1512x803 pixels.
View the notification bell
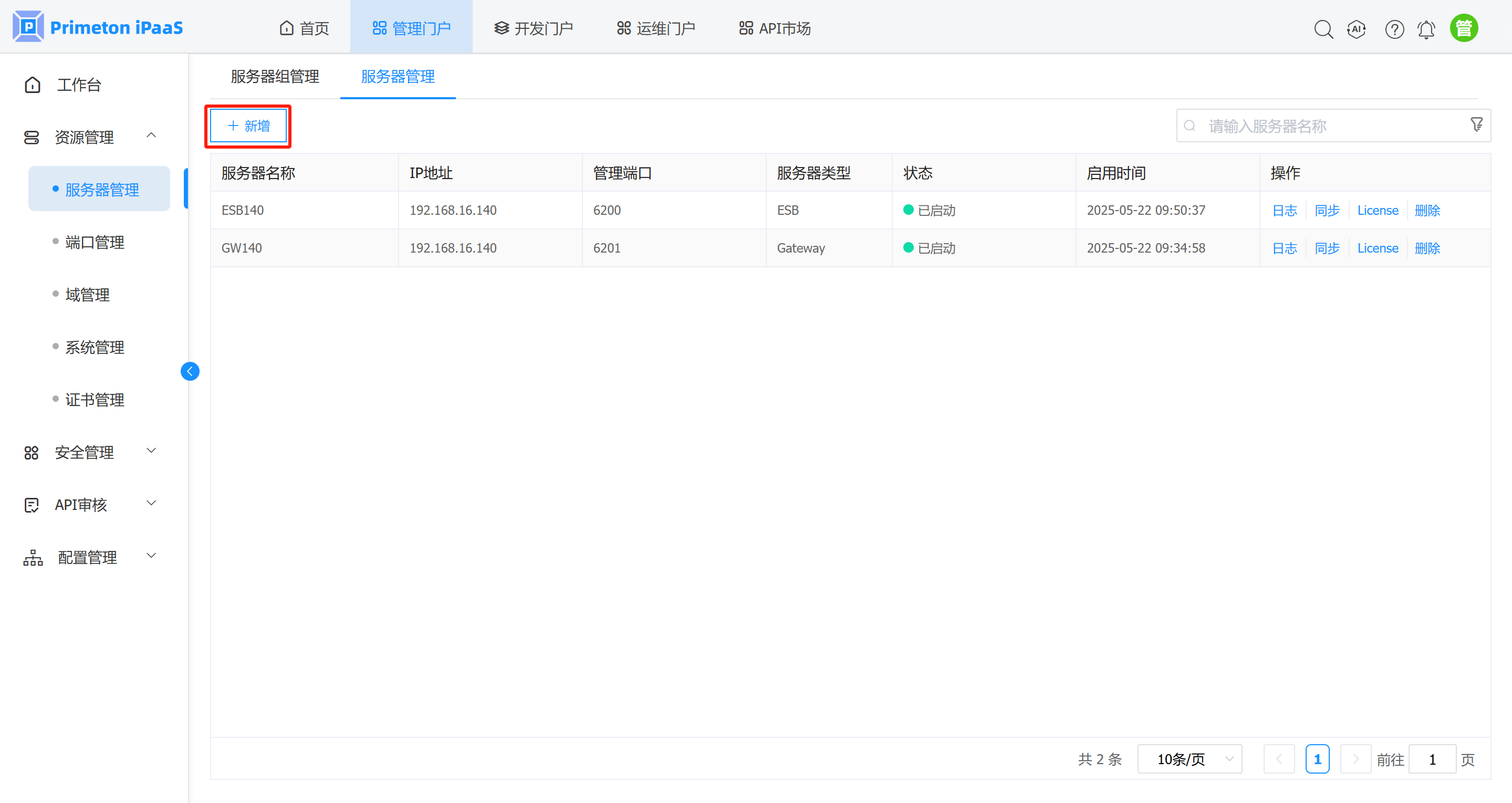click(1426, 29)
